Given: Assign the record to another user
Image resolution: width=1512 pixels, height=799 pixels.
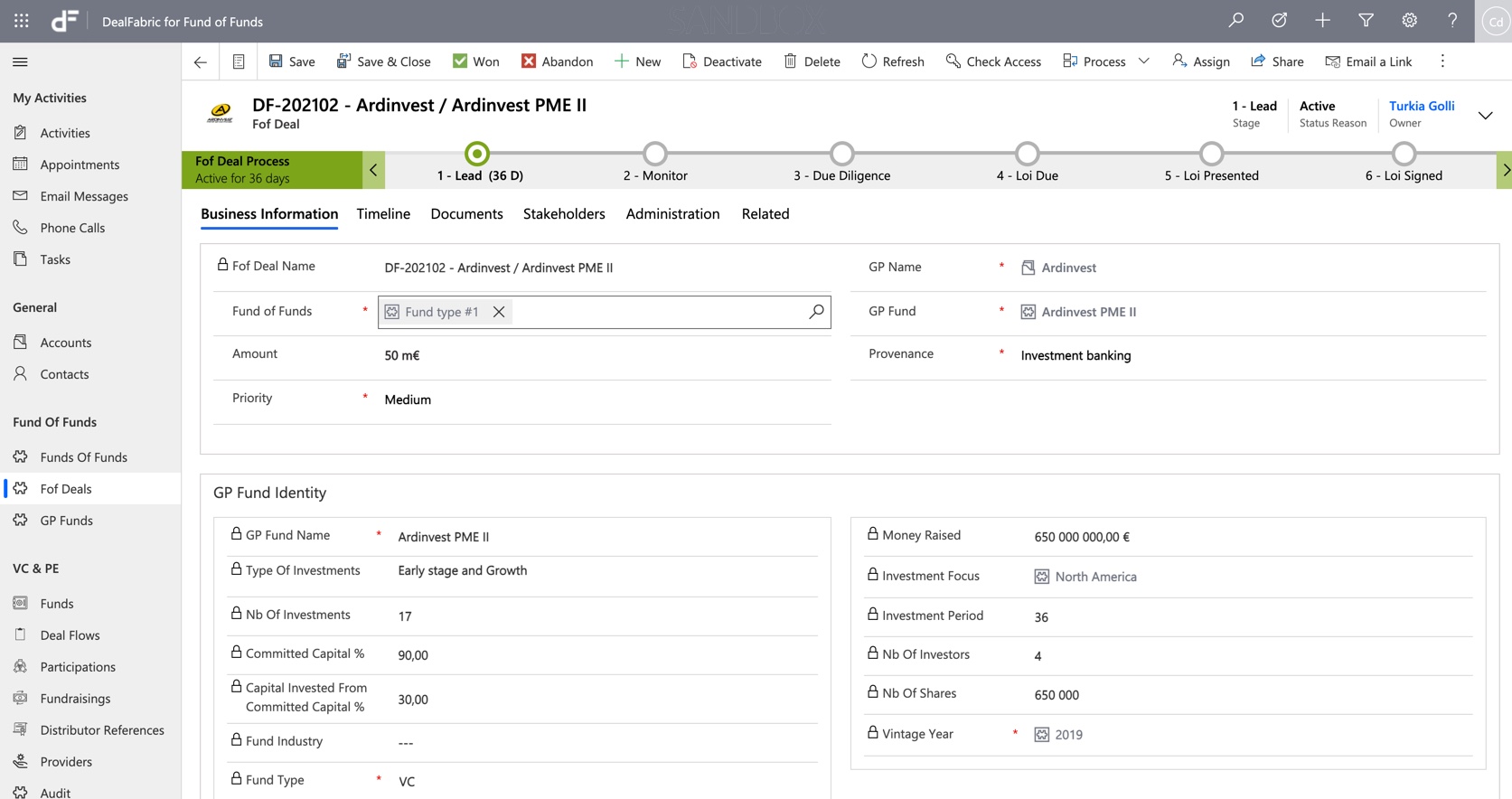Looking at the screenshot, I should 1200,61.
